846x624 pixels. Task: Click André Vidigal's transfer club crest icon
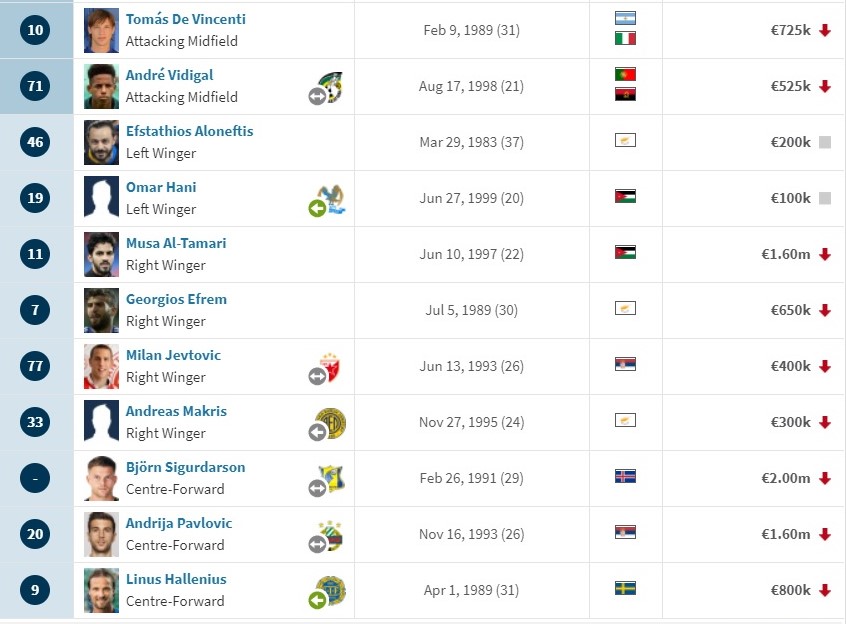pos(327,87)
